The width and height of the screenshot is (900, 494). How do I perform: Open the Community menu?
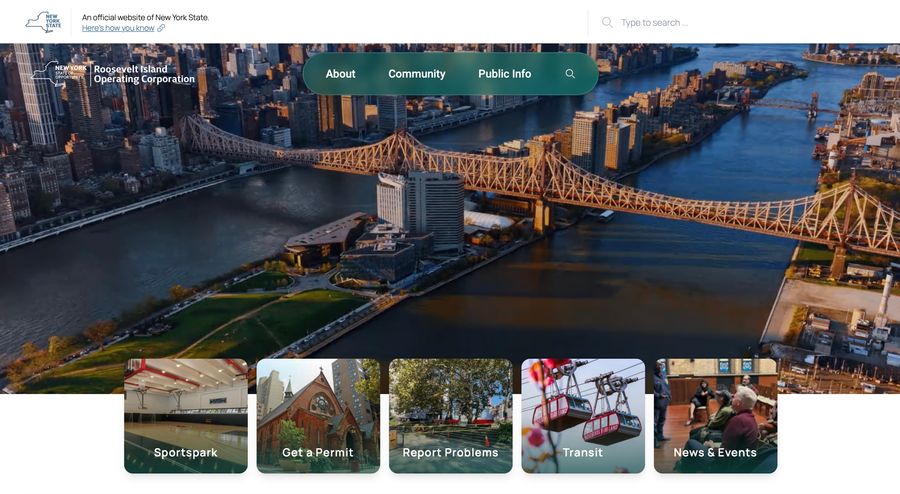tap(417, 74)
